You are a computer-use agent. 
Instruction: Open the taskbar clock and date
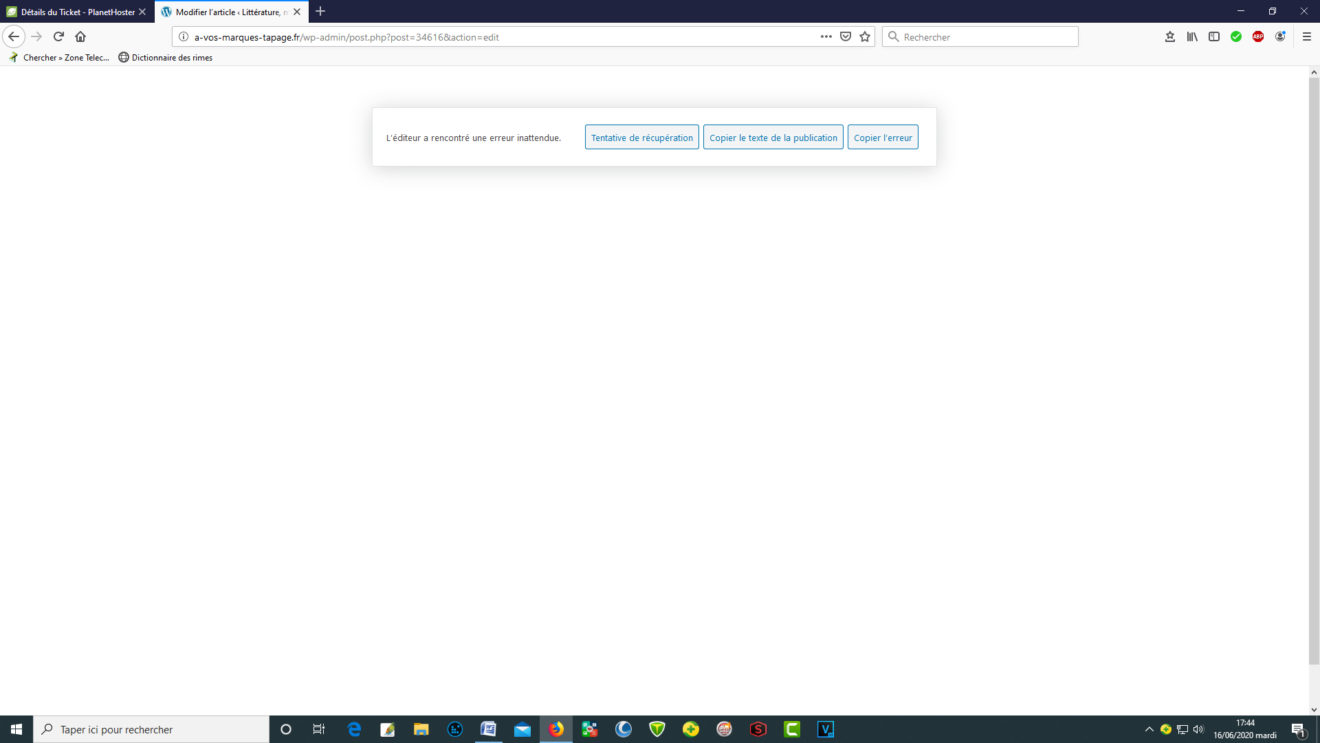pyautogui.click(x=1245, y=729)
